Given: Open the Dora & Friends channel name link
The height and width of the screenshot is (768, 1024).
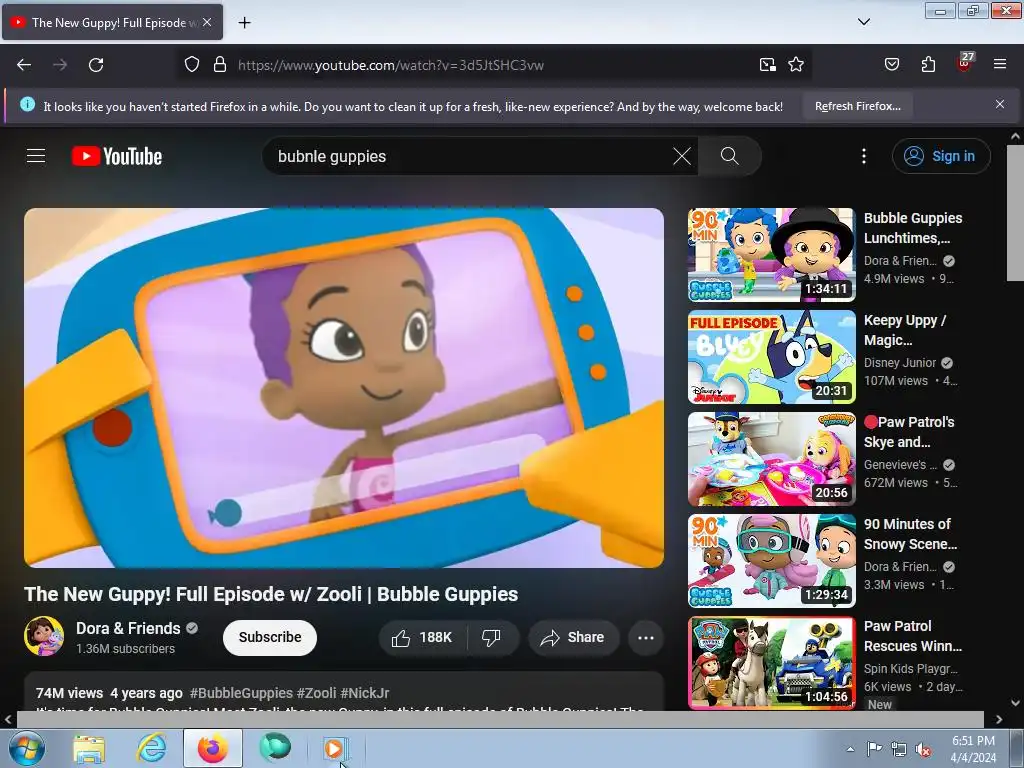Looking at the screenshot, I should coord(128,628).
